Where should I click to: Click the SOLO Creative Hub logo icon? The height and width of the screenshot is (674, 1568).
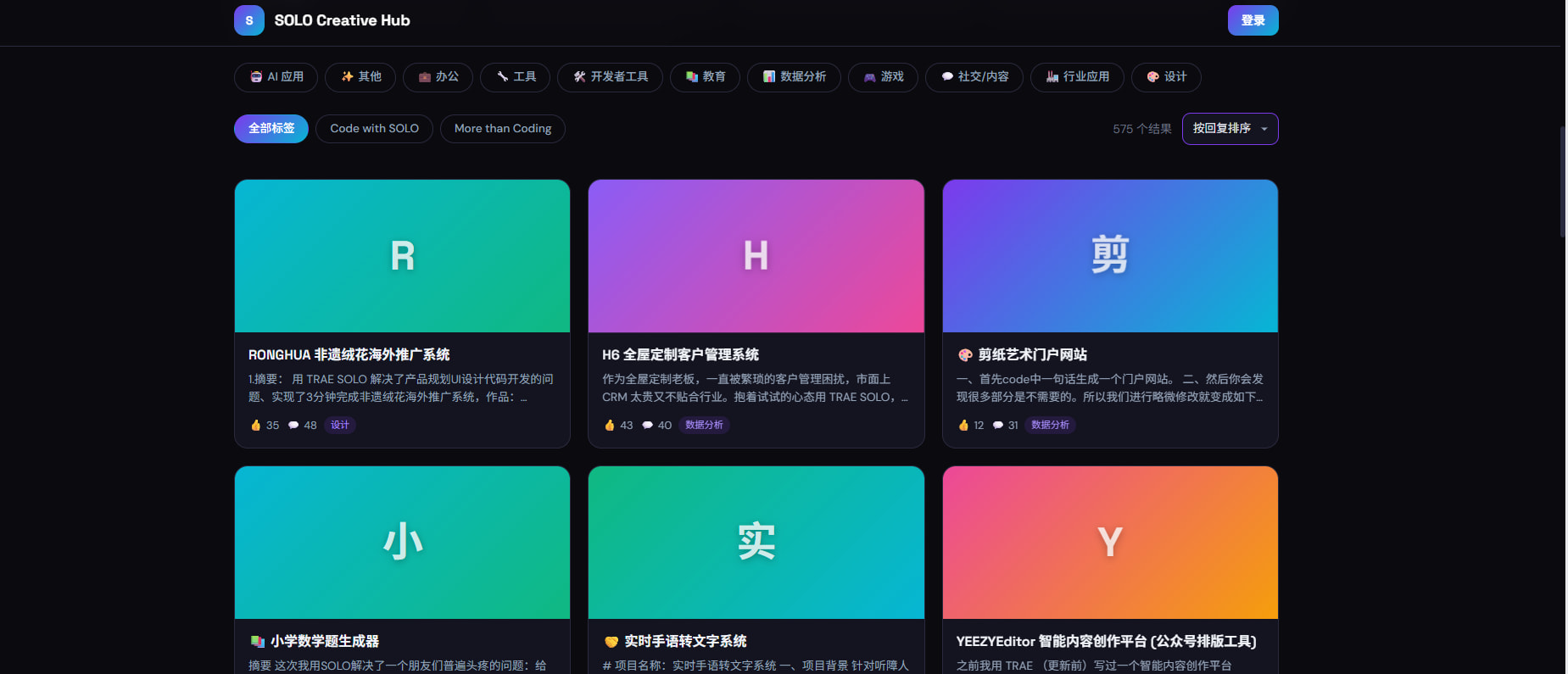(x=248, y=20)
